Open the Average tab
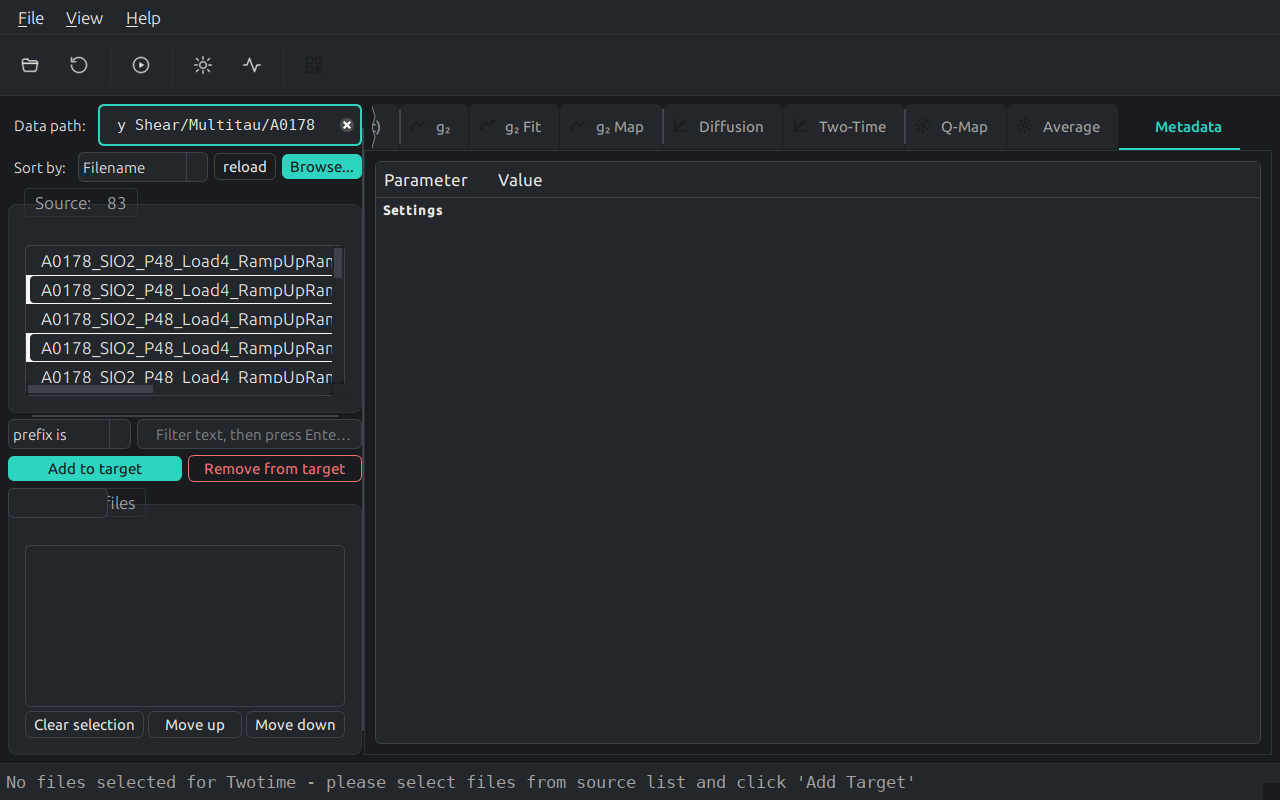Viewport: 1280px width, 800px height. coord(1062,127)
